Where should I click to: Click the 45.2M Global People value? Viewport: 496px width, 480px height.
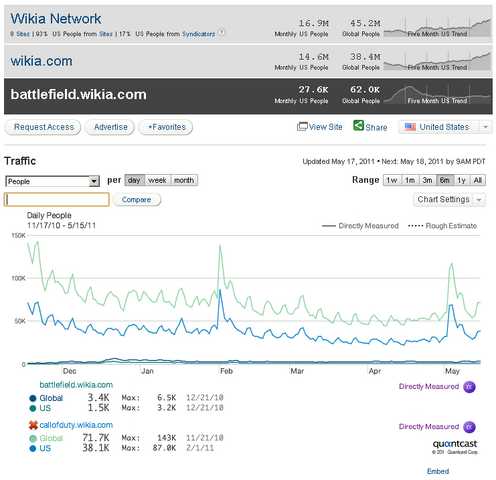point(365,23)
